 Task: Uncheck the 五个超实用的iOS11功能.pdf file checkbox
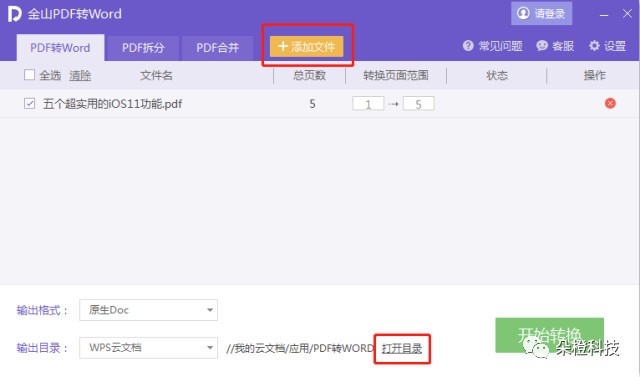tap(29, 104)
